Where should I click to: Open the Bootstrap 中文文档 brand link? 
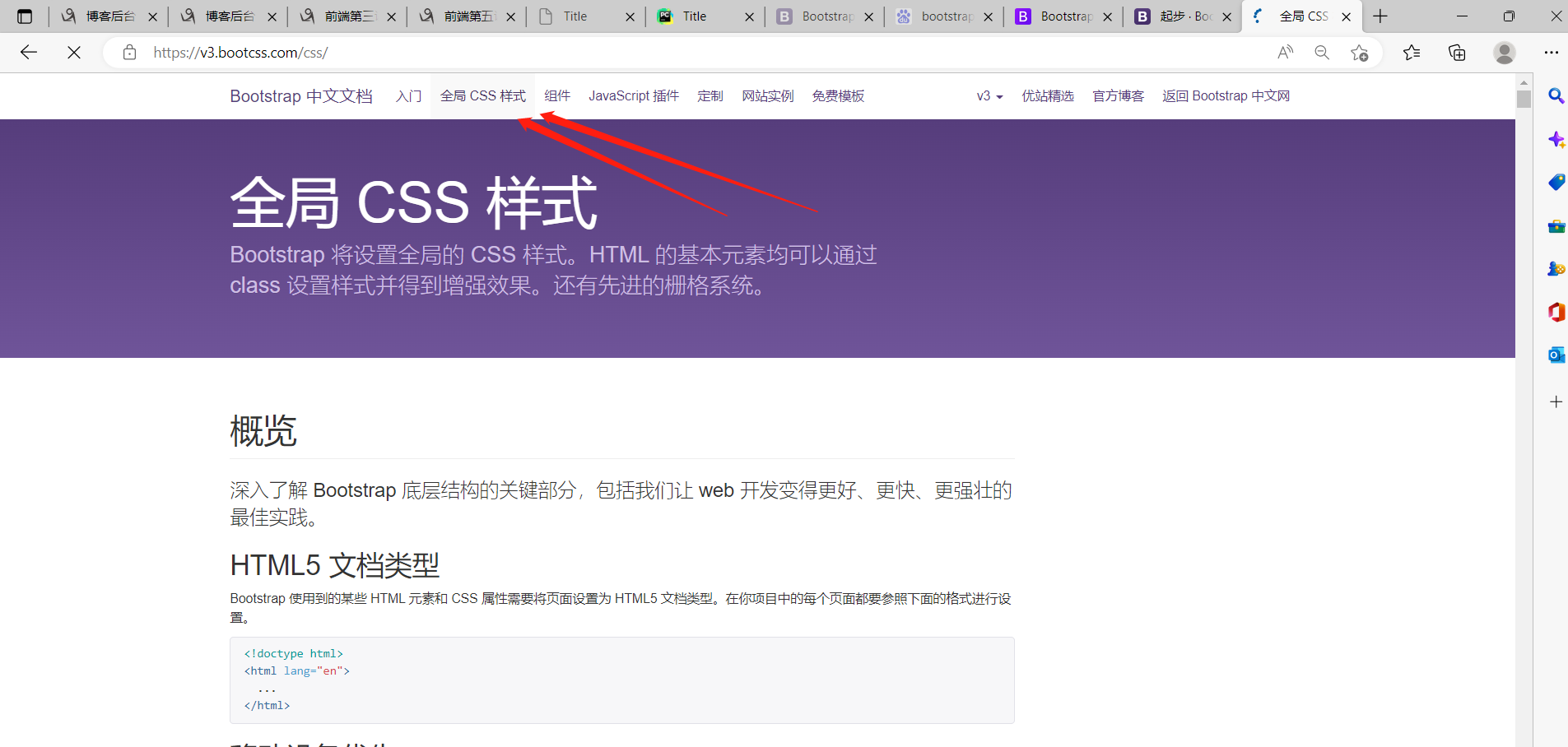tap(301, 96)
